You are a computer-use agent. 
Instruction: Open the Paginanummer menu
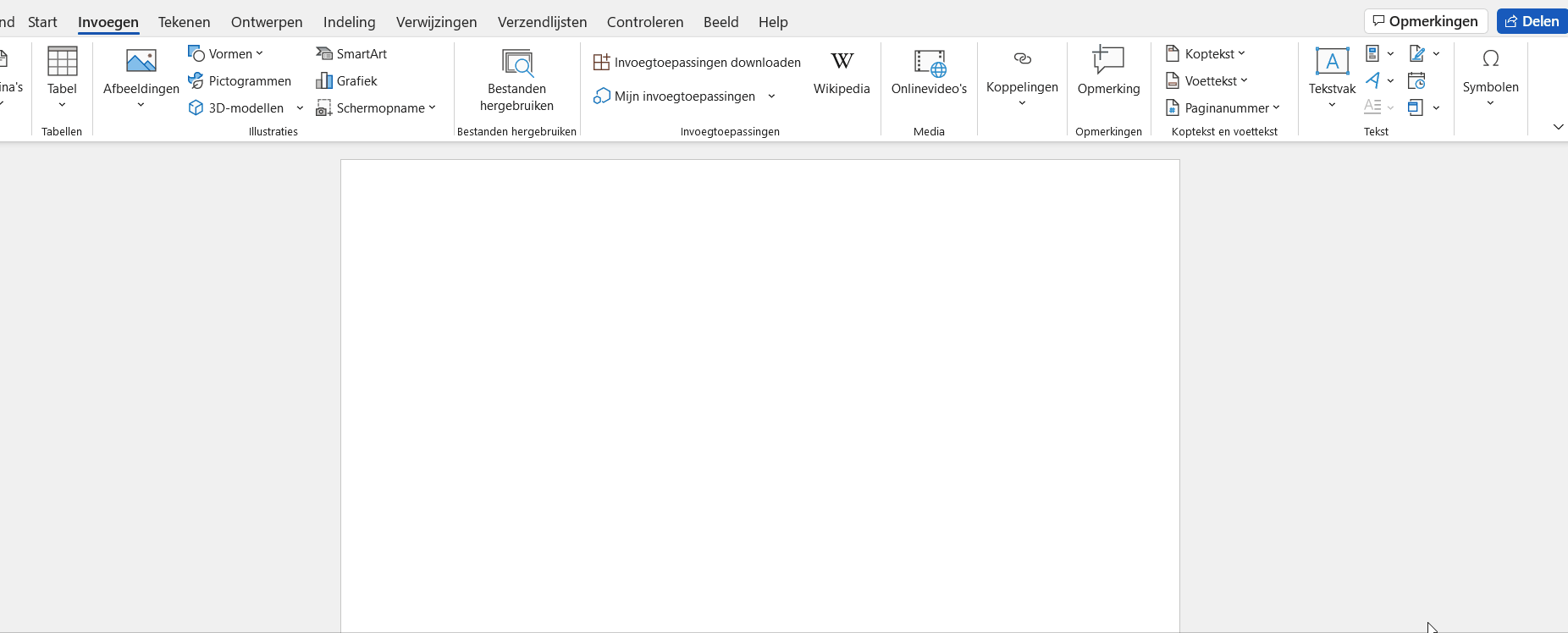tap(1223, 107)
